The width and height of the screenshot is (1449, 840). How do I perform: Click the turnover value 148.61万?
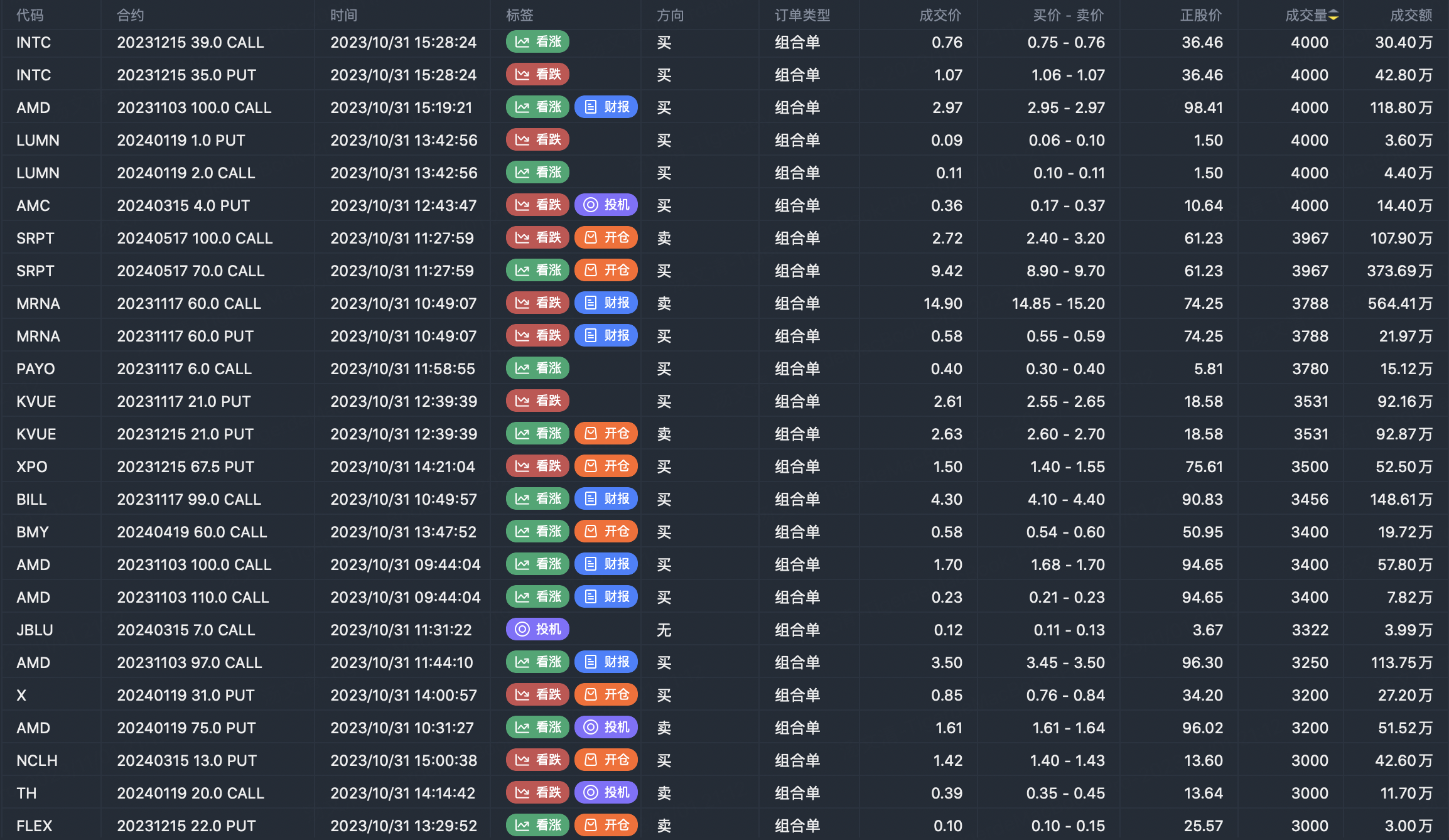coord(1401,499)
